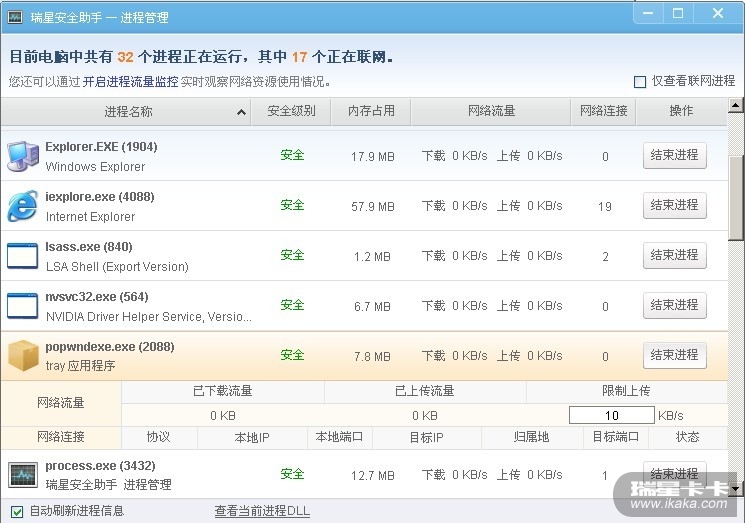Sort by 网络流量 column header
The height and width of the screenshot is (523, 745).
click(x=491, y=112)
